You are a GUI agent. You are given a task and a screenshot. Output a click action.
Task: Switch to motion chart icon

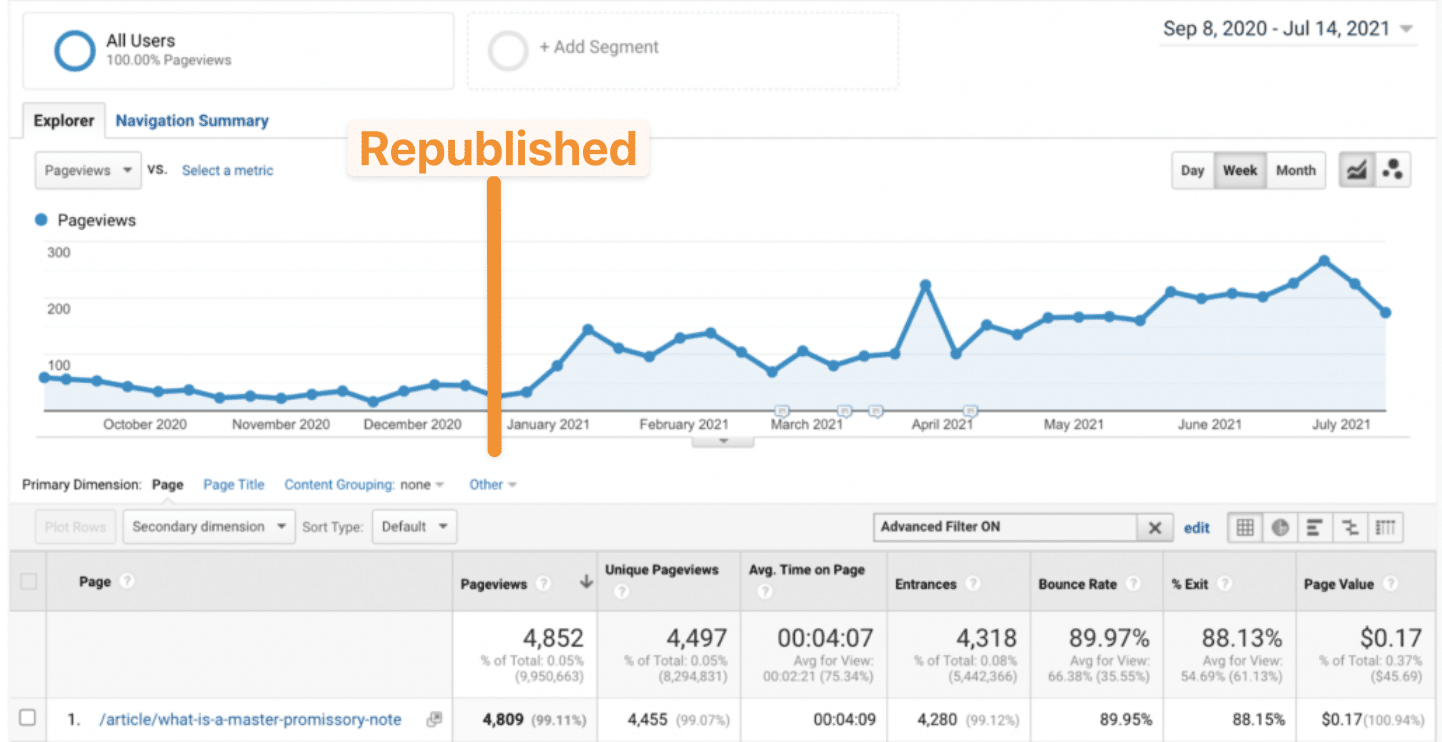tap(1391, 170)
